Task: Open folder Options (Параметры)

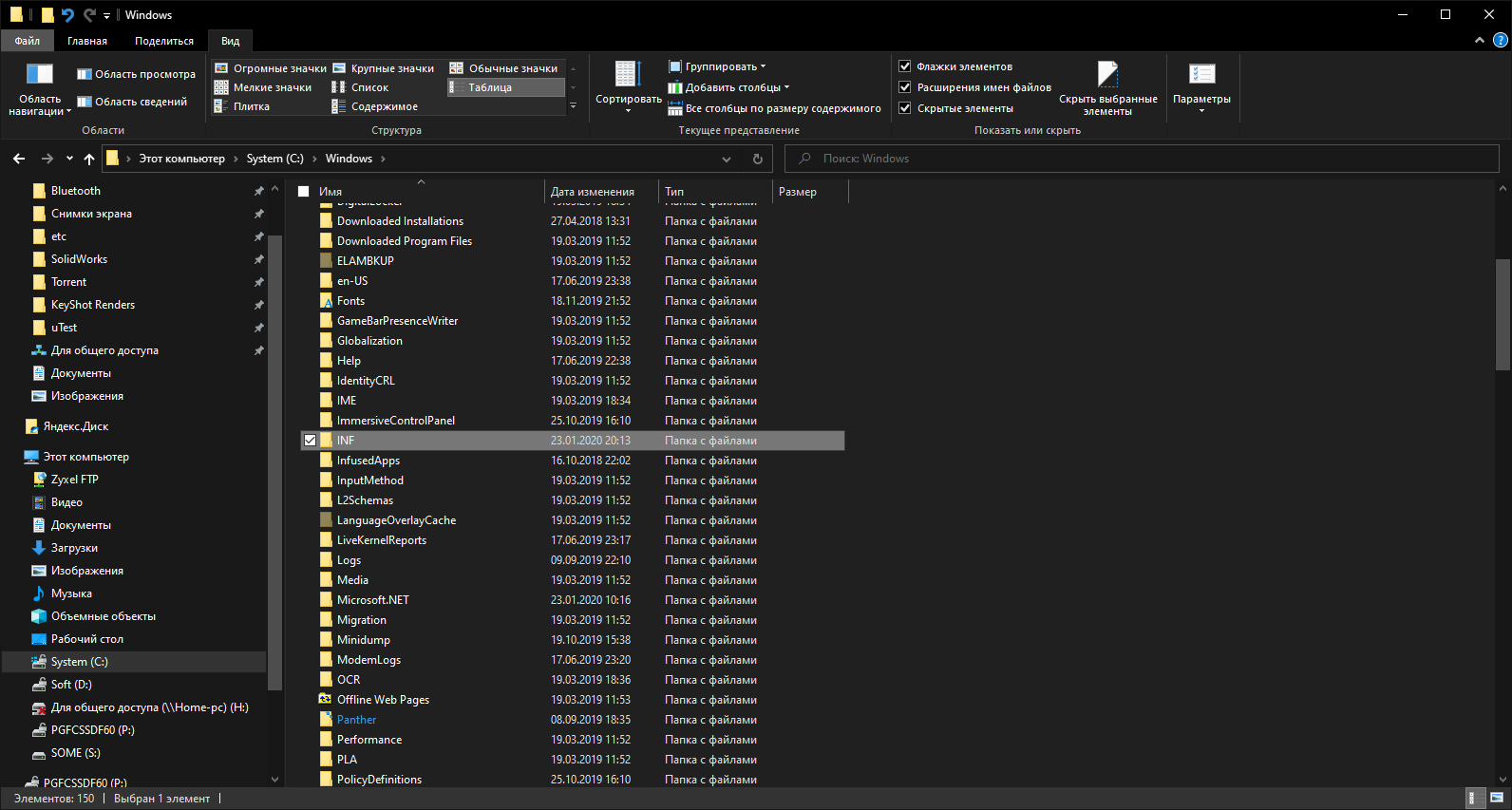Action: [1201, 87]
